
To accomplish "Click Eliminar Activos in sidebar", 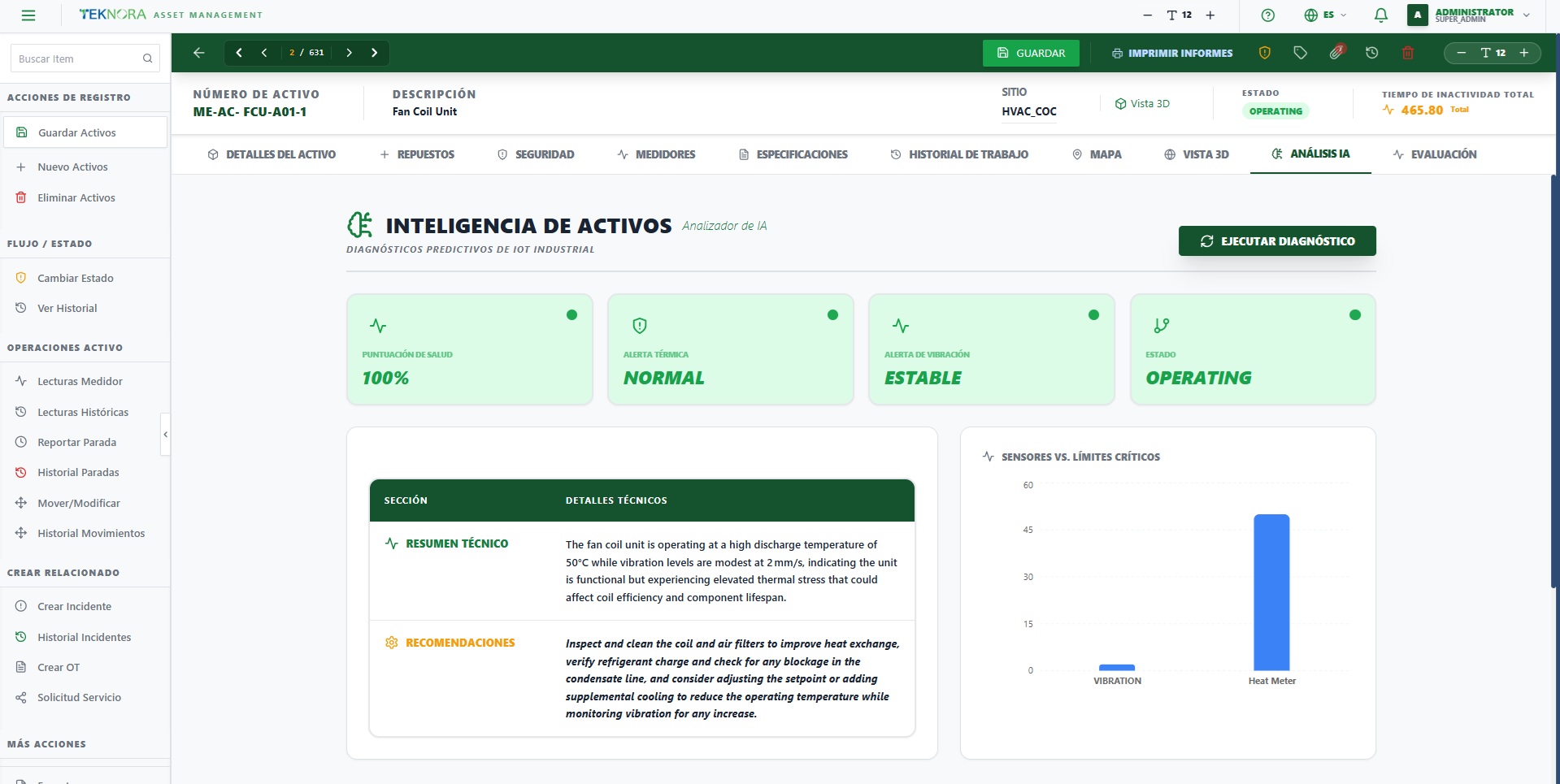I will (85, 197).
